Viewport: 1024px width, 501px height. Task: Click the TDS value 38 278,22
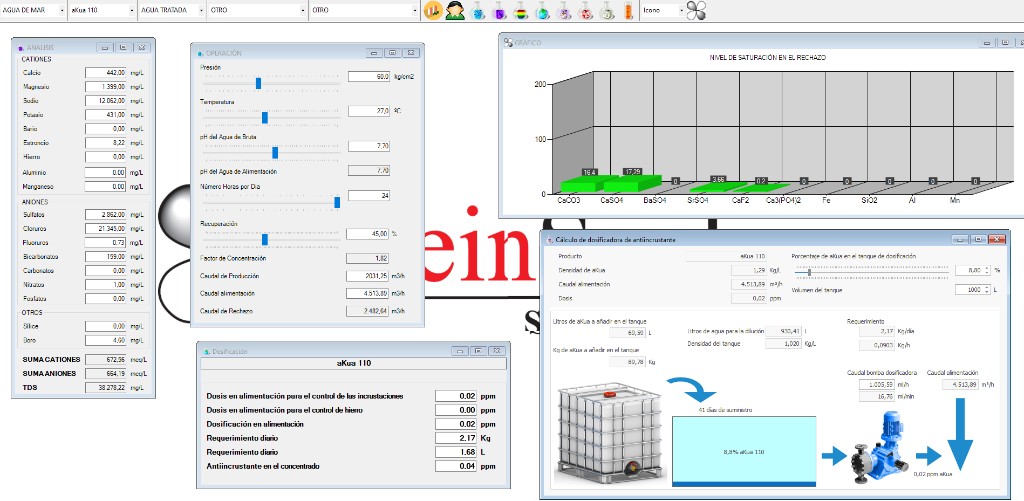tap(105, 387)
